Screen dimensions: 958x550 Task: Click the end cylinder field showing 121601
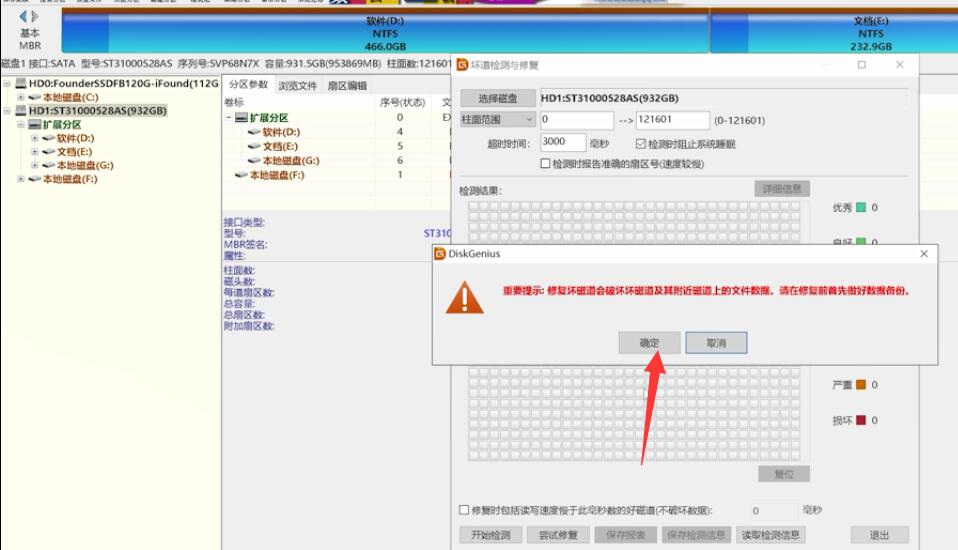(x=673, y=120)
